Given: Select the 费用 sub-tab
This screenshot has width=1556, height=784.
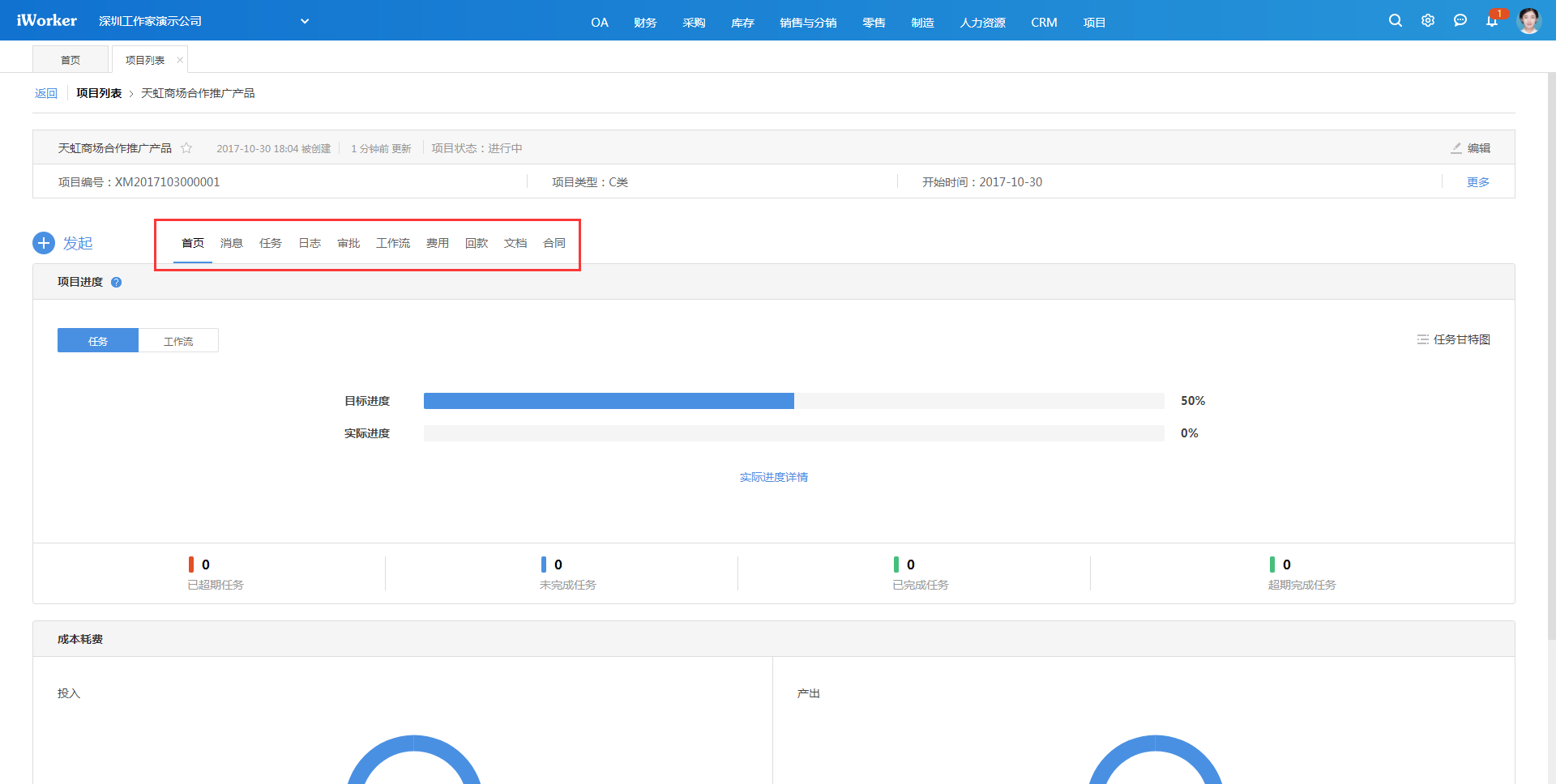Looking at the screenshot, I should (x=438, y=243).
